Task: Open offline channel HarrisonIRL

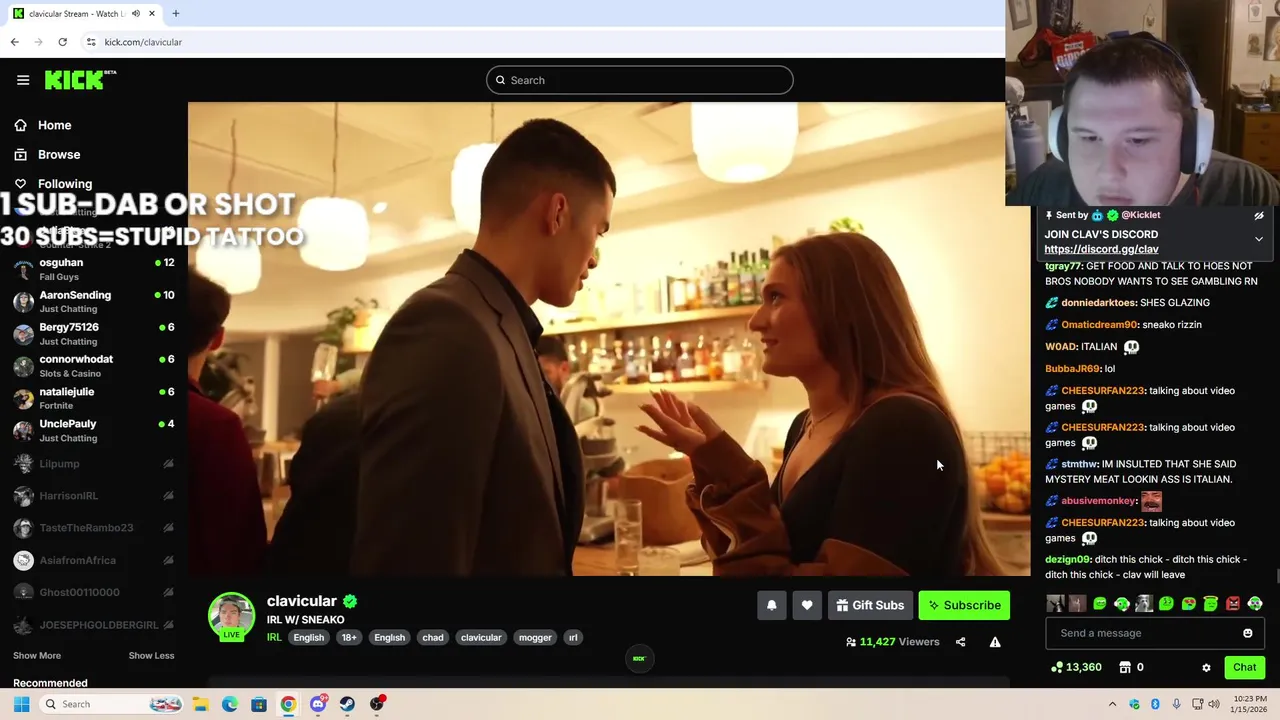Action: click(x=94, y=496)
